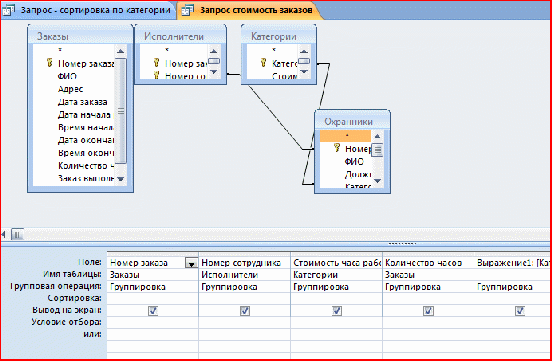This screenshot has width=553, height=362.
Task: Click the criteria cell under the «Номер заказа» column
Action: click(152, 322)
